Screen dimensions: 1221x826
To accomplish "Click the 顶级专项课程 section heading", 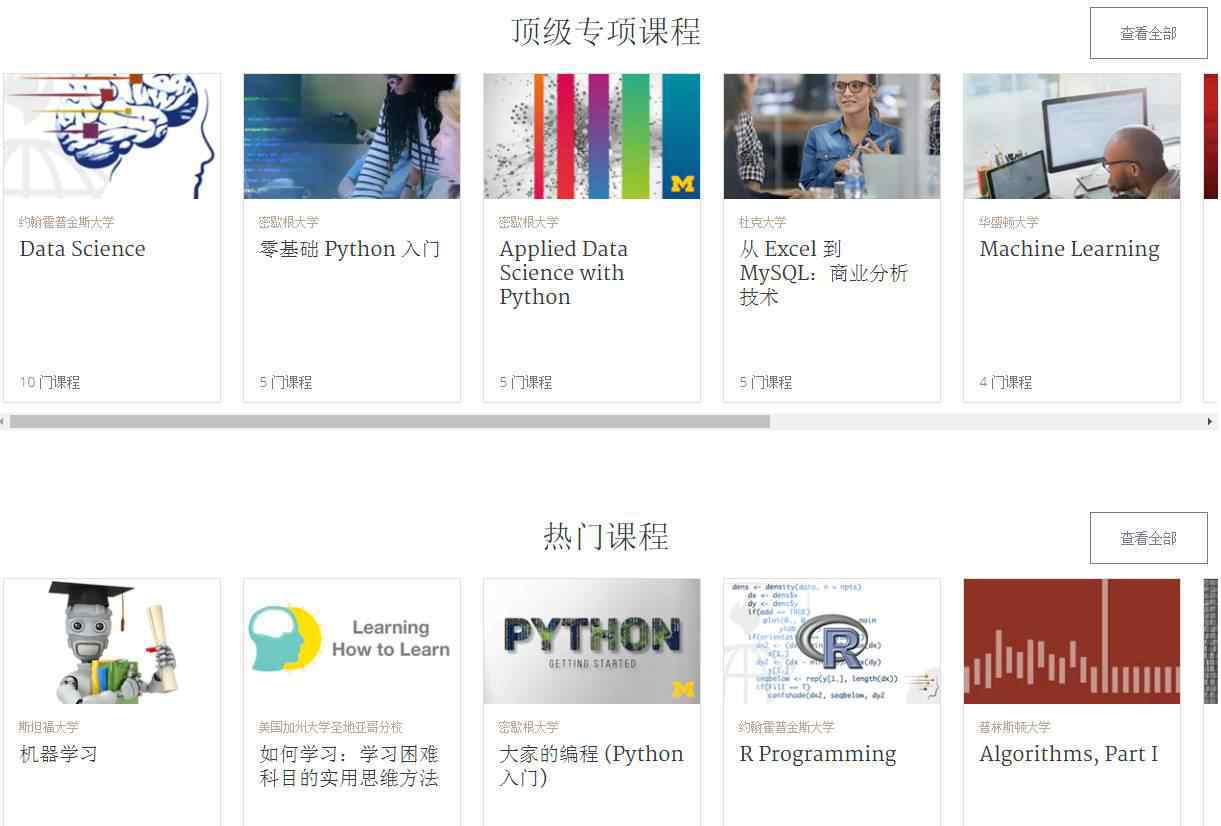I will [x=606, y=32].
